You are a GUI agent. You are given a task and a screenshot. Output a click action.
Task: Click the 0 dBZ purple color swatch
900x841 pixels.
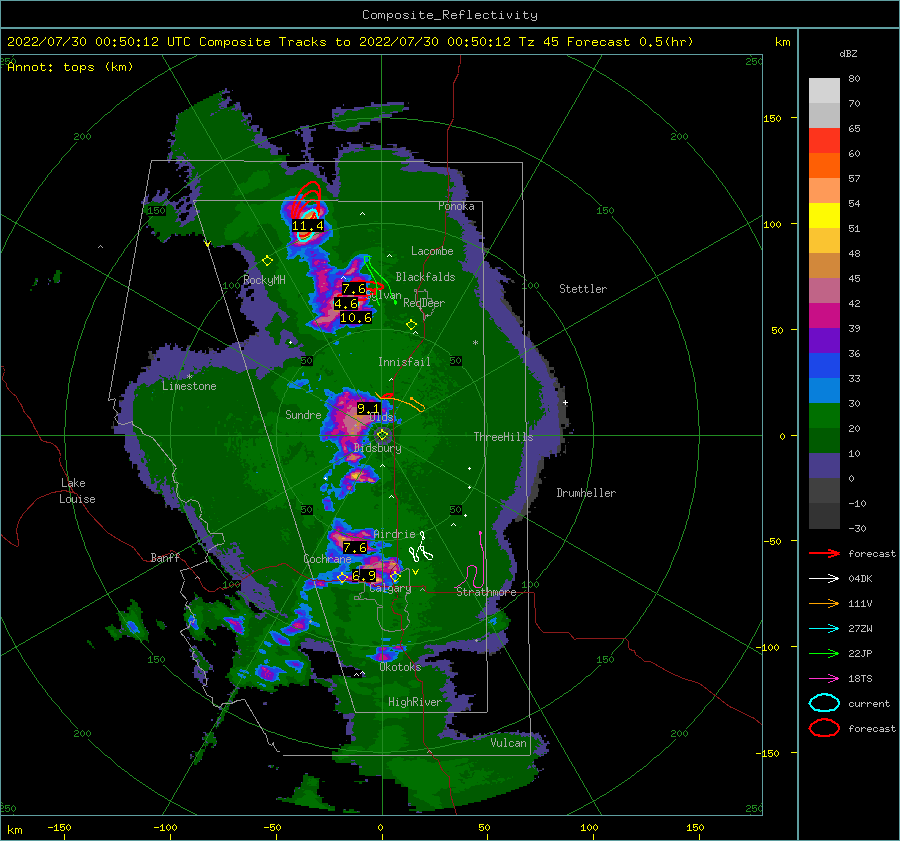coord(824,465)
